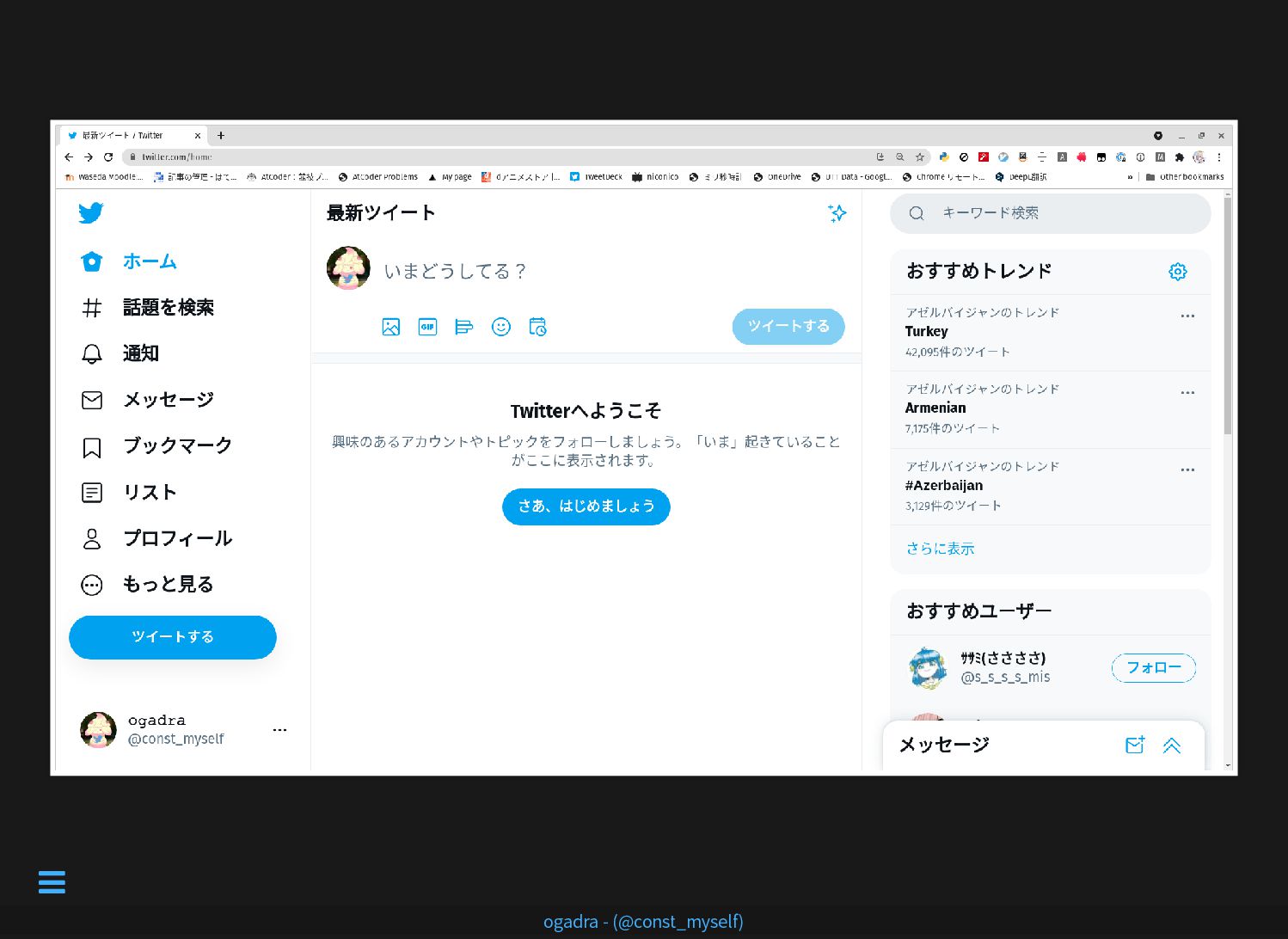Show hidden bookmarks chevron

(x=1130, y=177)
